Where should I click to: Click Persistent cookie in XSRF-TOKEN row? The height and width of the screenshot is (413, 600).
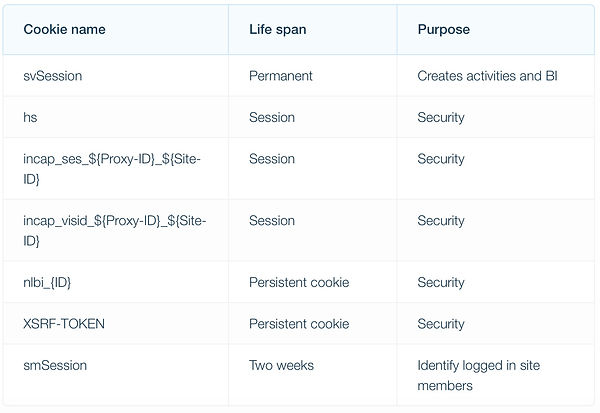299,324
